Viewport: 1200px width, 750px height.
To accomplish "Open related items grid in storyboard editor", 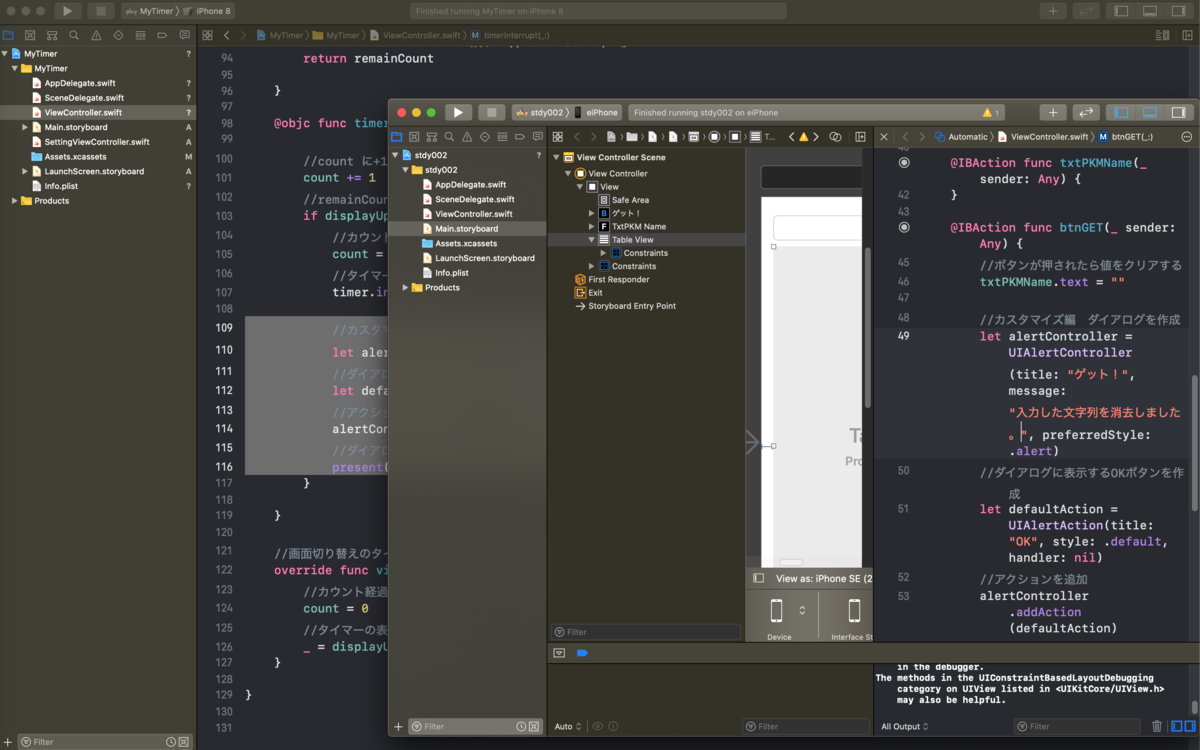I will pyautogui.click(x=557, y=136).
